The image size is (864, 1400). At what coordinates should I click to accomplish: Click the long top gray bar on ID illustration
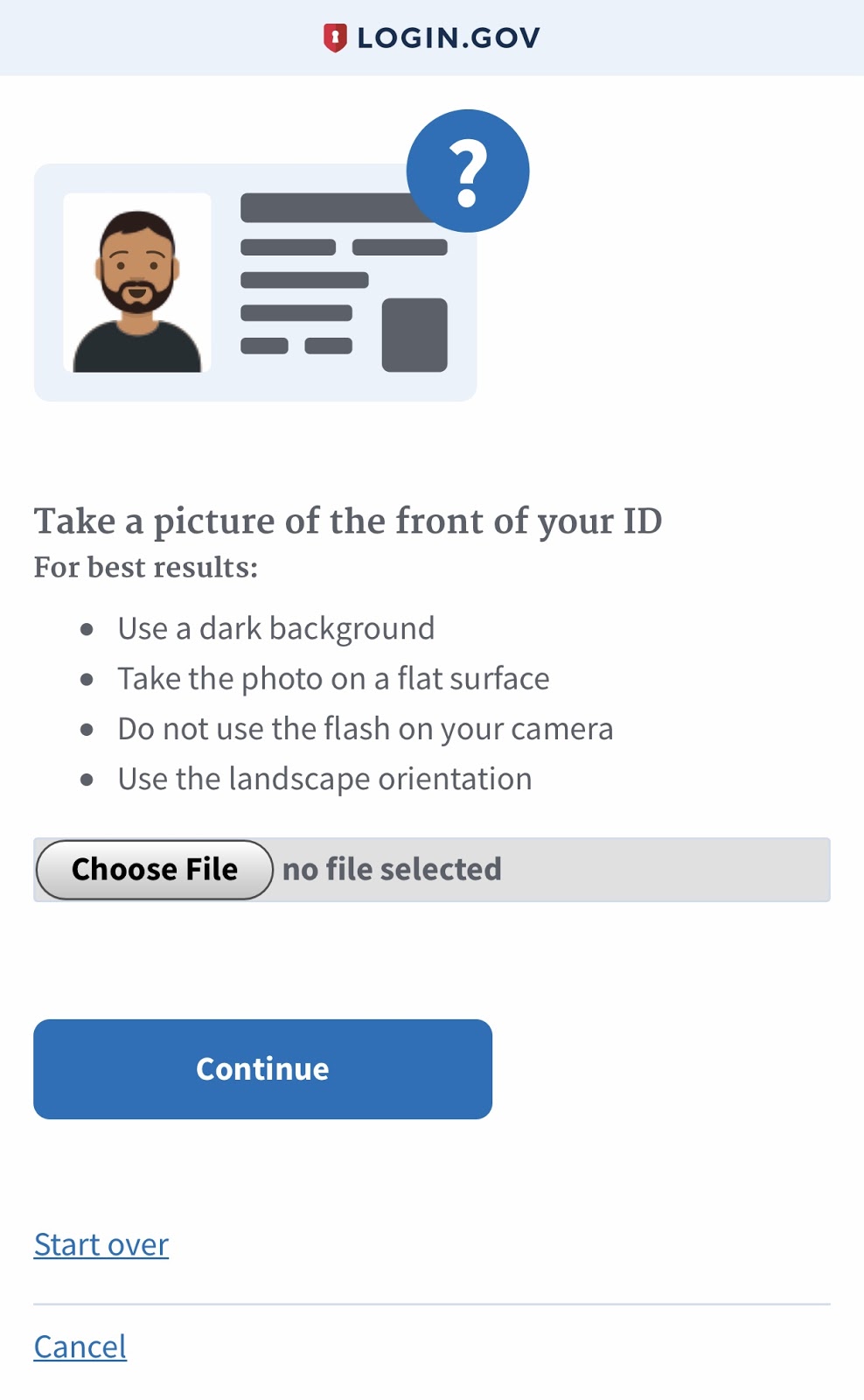click(x=324, y=208)
